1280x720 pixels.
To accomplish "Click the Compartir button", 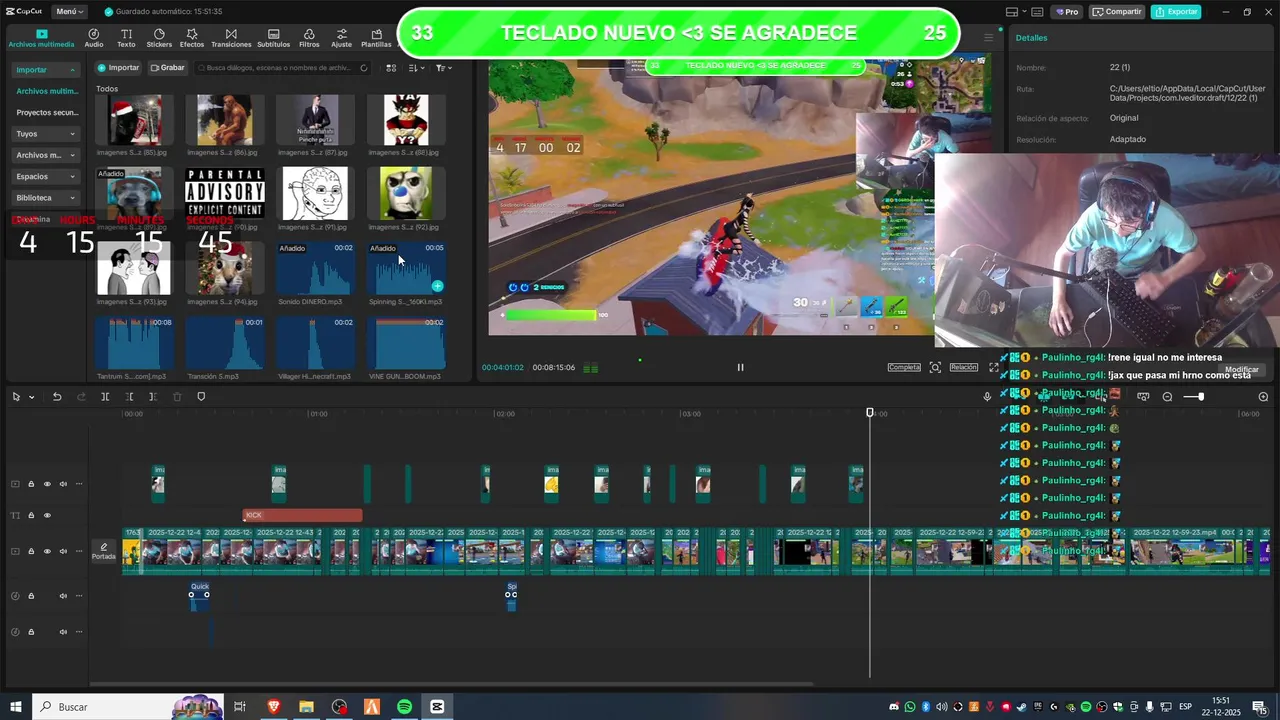I will pyautogui.click(x=1118, y=12).
